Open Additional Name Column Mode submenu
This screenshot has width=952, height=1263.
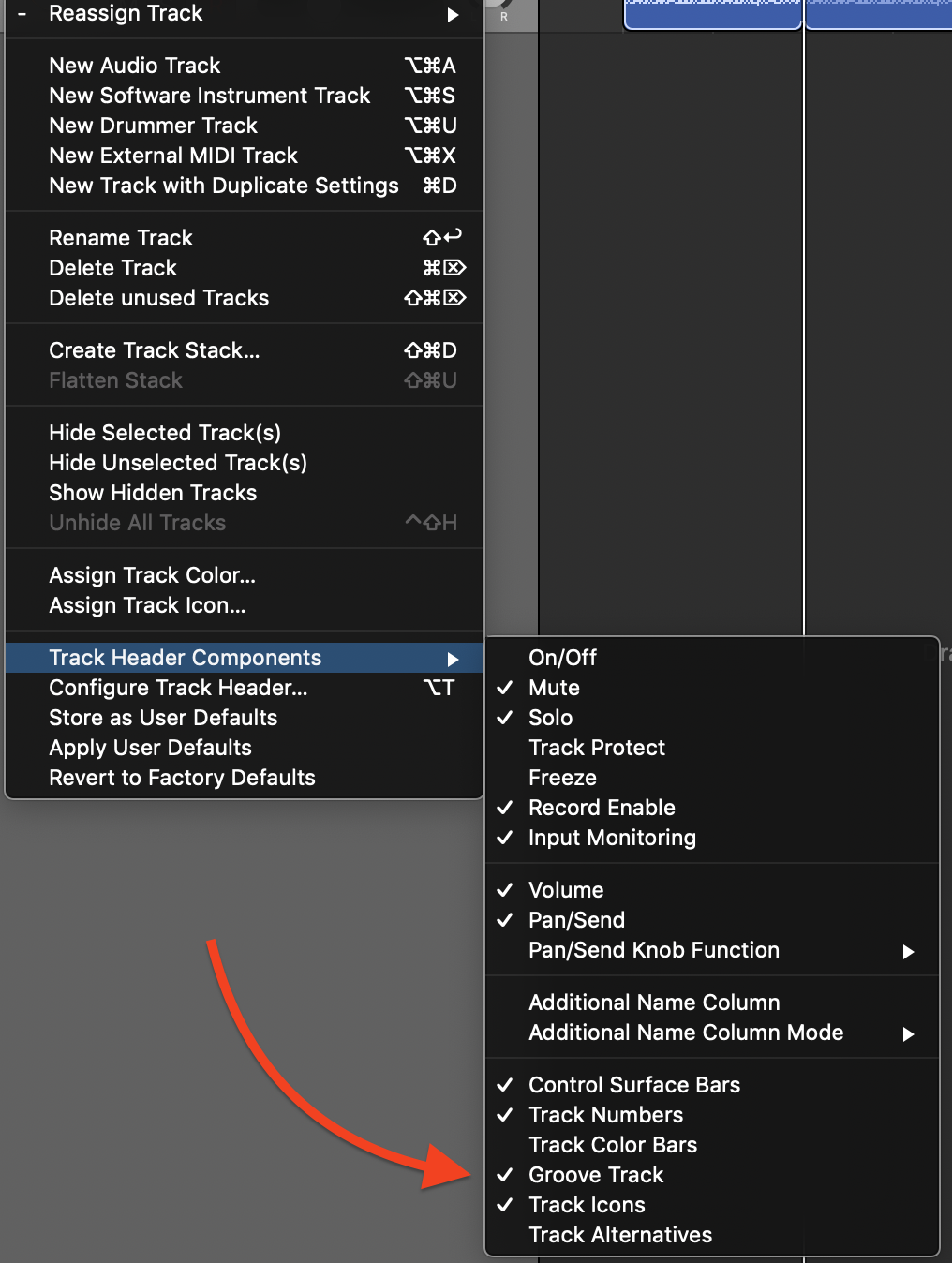(686, 1033)
